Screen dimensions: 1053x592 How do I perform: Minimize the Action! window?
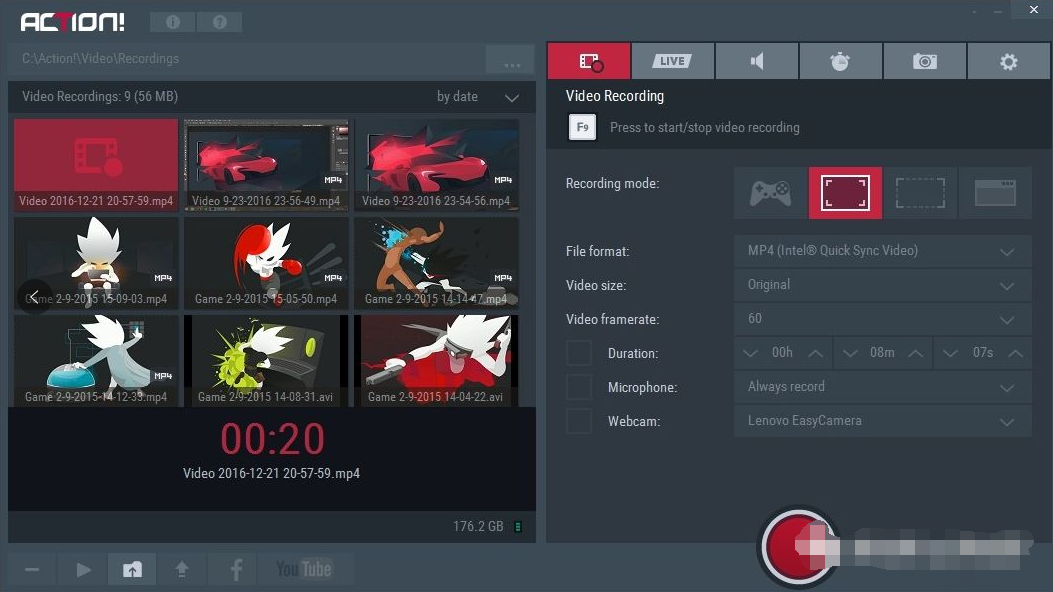(999, 11)
